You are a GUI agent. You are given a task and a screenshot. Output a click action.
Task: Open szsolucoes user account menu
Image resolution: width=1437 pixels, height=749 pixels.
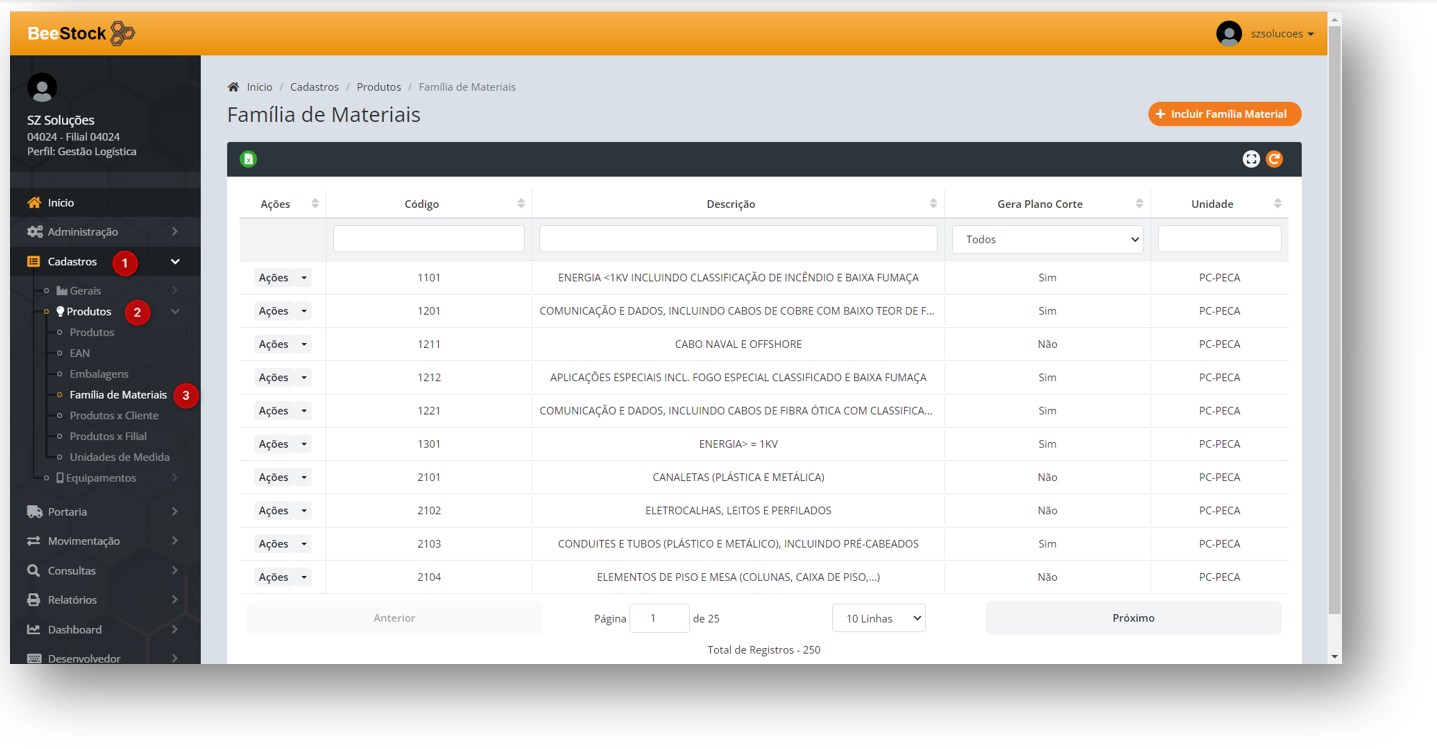click(x=1281, y=34)
